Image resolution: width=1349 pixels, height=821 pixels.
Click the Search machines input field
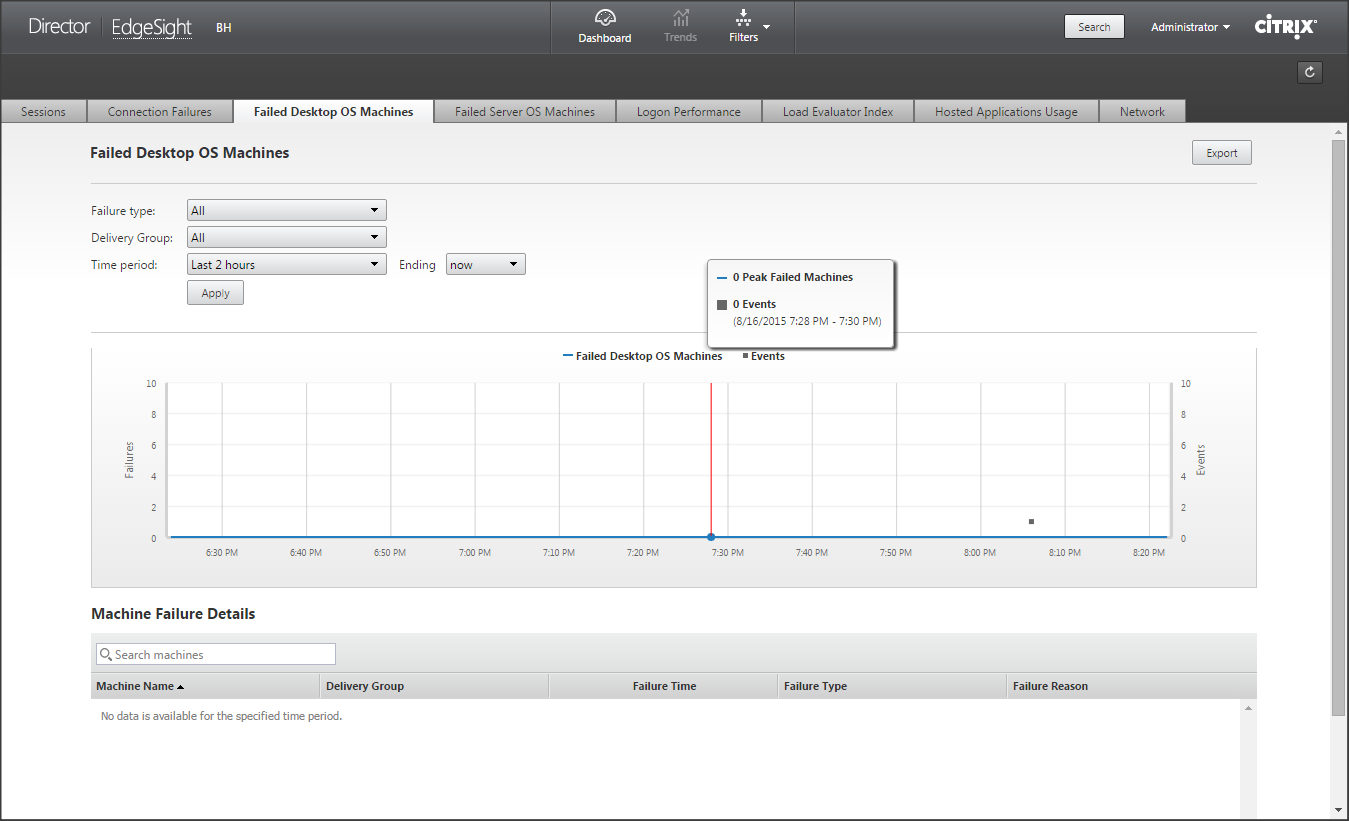point(222,655)
